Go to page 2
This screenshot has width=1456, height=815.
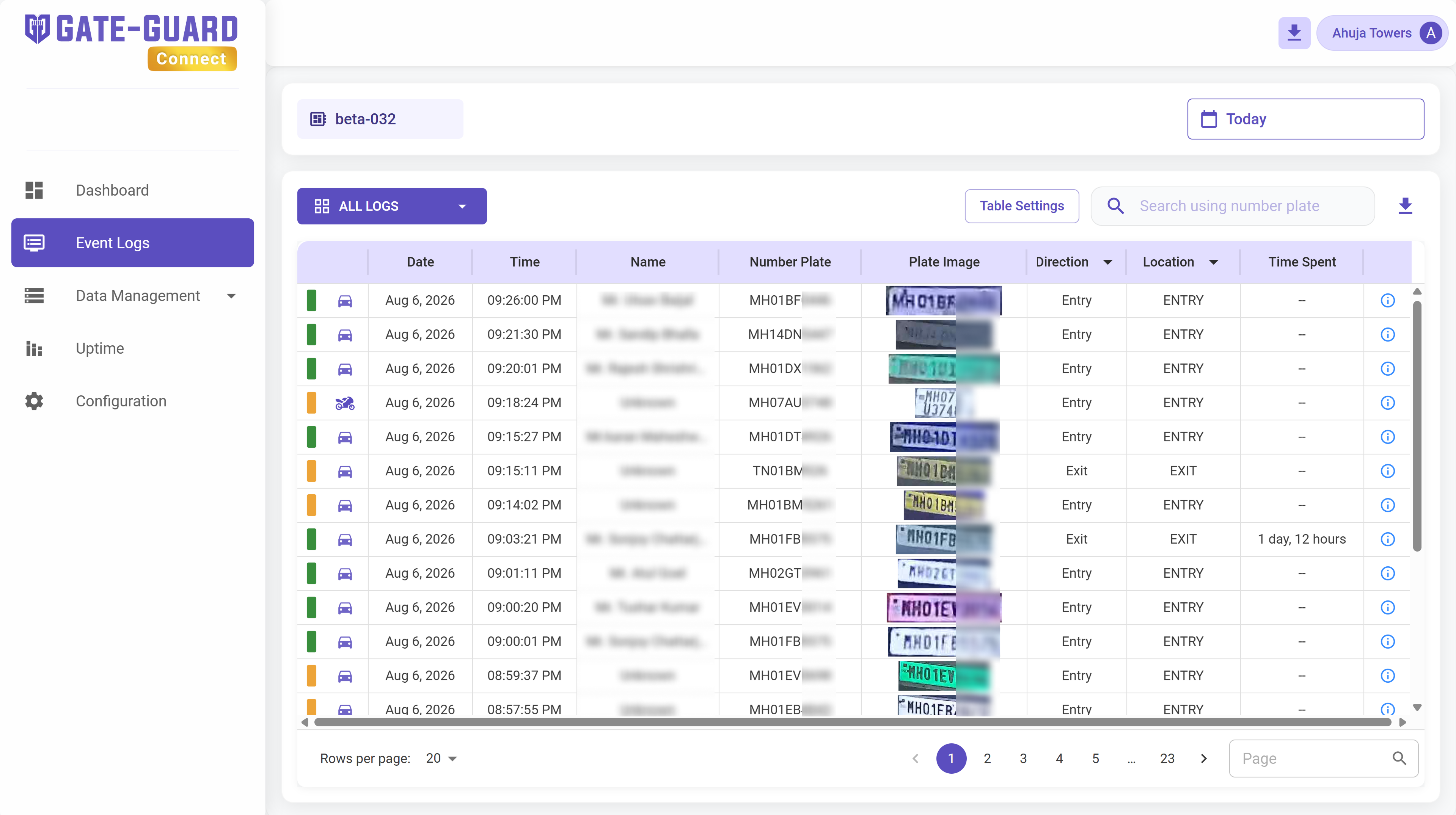987,759
